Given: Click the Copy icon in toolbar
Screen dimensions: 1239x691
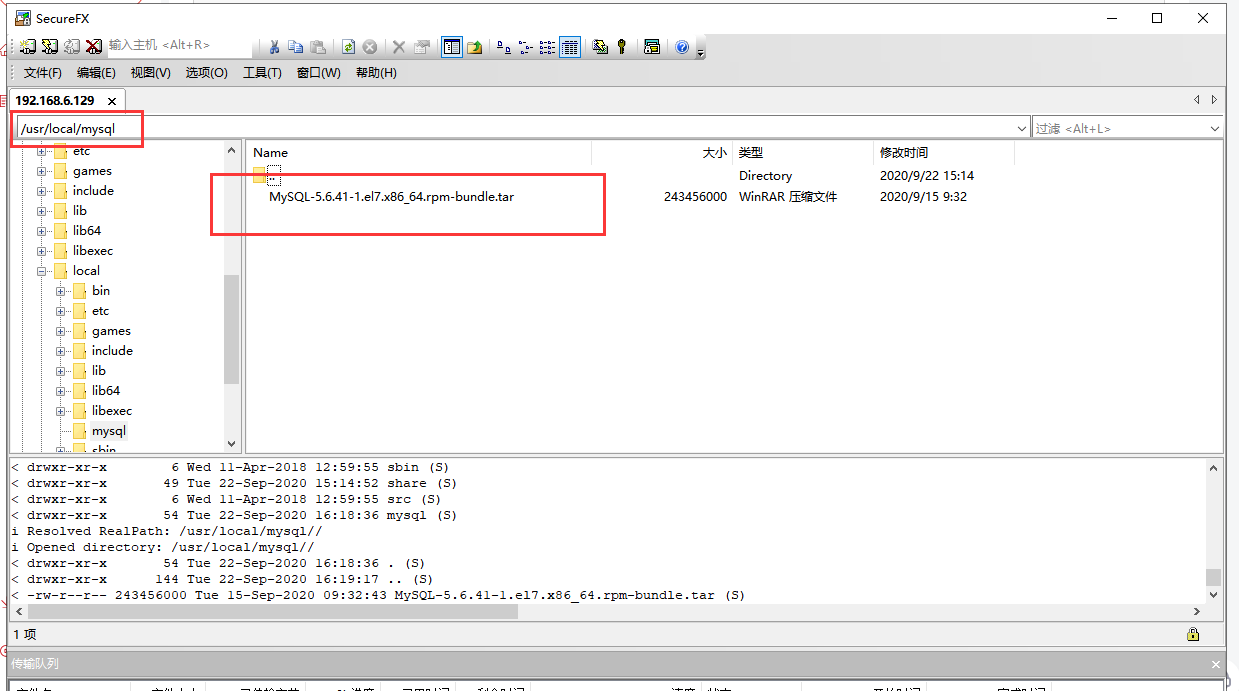Looking at the screenshot, I should (x=295, y=46).
